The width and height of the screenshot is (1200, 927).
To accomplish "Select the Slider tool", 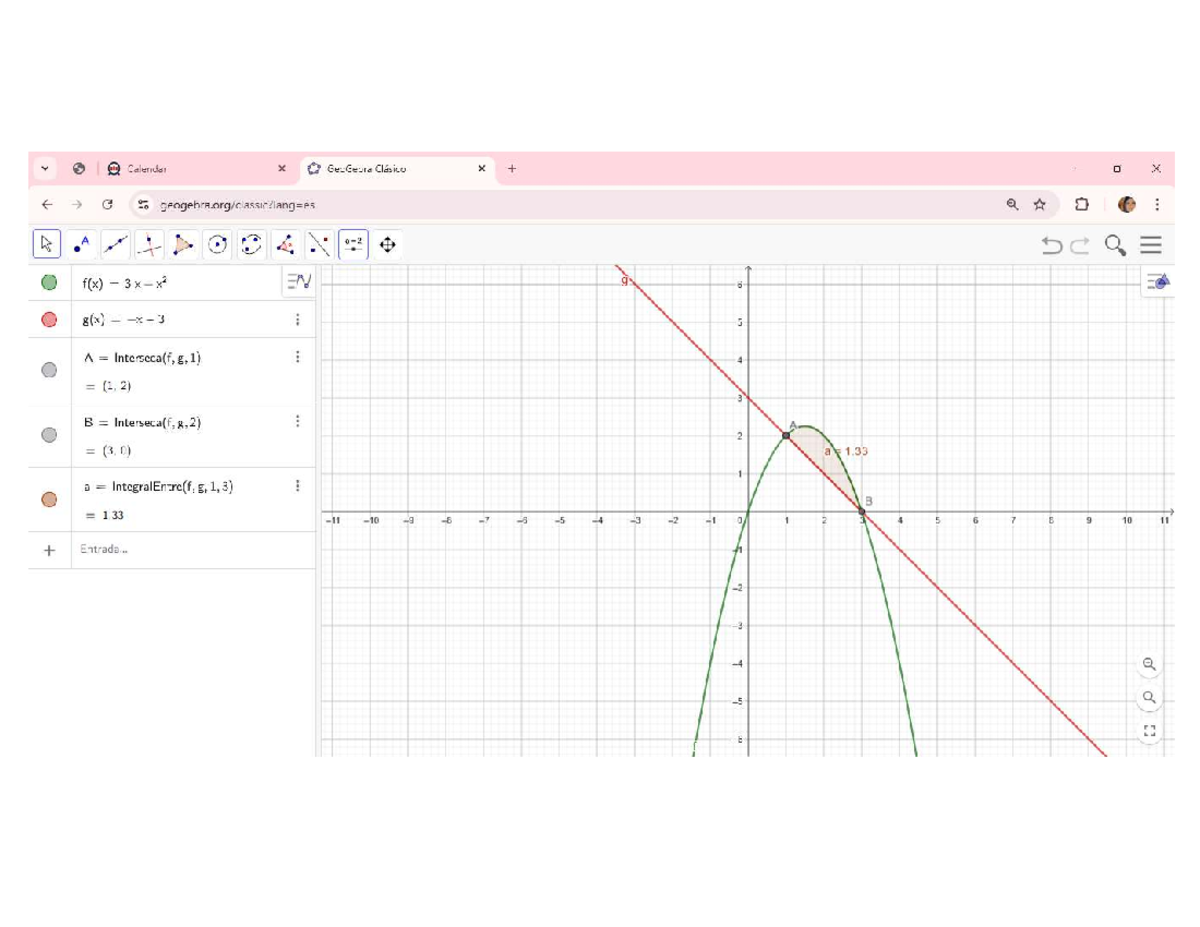I will (354, 244).
